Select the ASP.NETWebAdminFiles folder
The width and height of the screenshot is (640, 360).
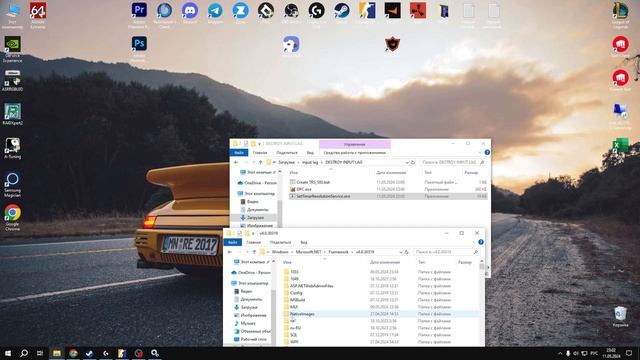311,286
